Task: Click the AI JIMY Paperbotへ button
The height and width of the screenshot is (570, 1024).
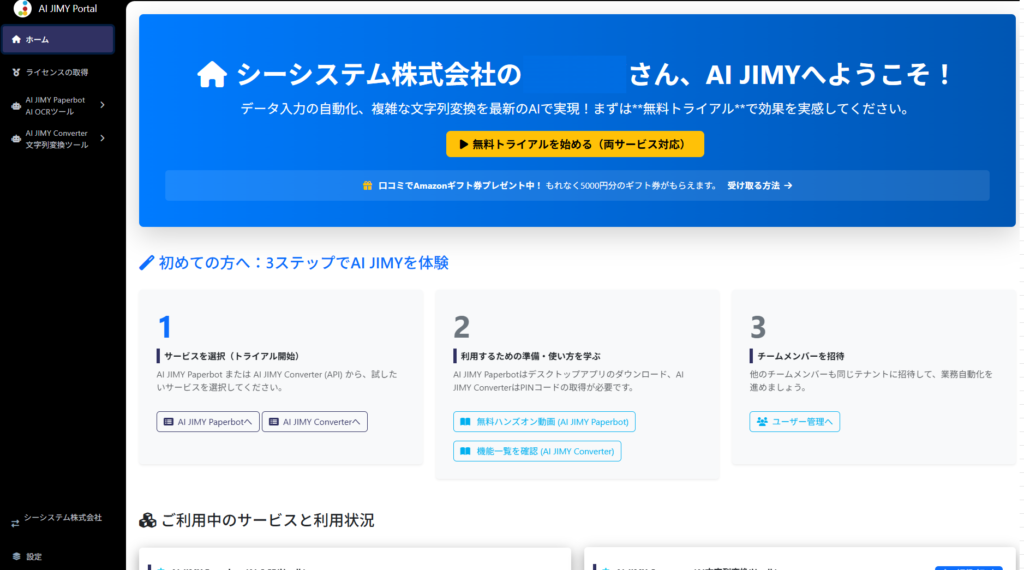Action: (x=208, y=422)
